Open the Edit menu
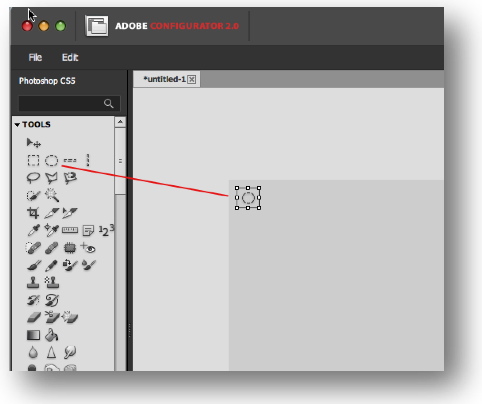 (x=70, y=58)
